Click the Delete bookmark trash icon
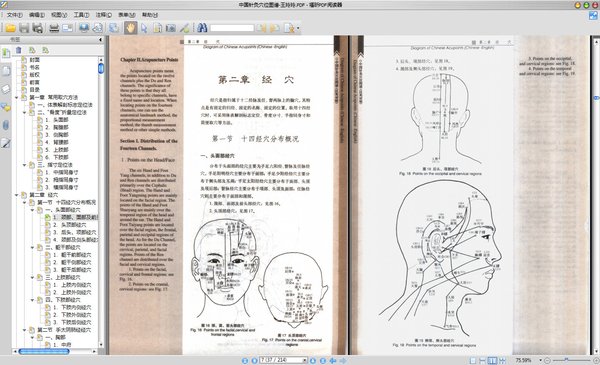The width and height of the screenshot is (600, 365). (18, 50)
